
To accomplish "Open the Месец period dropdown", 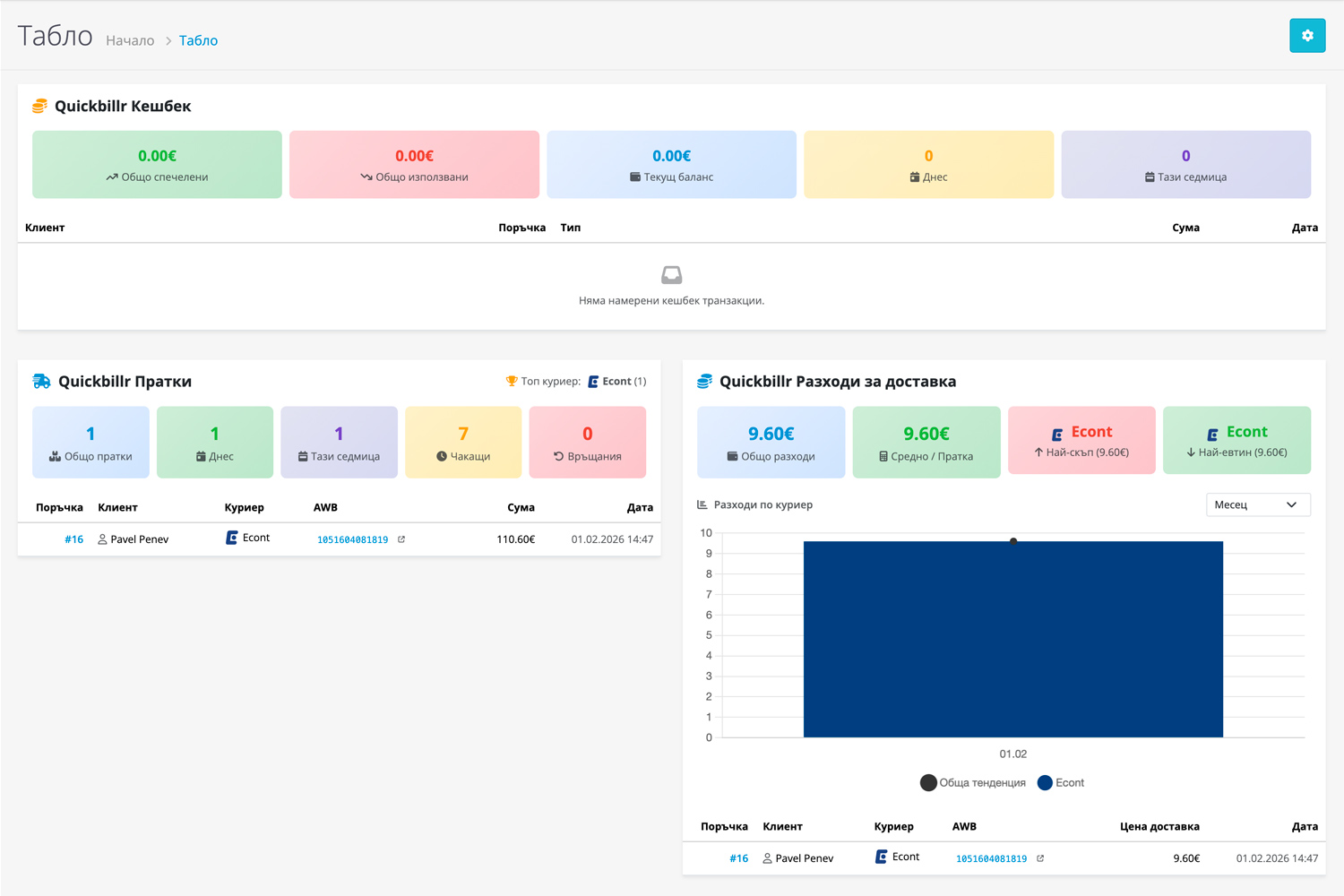I will pos(1257,504).
